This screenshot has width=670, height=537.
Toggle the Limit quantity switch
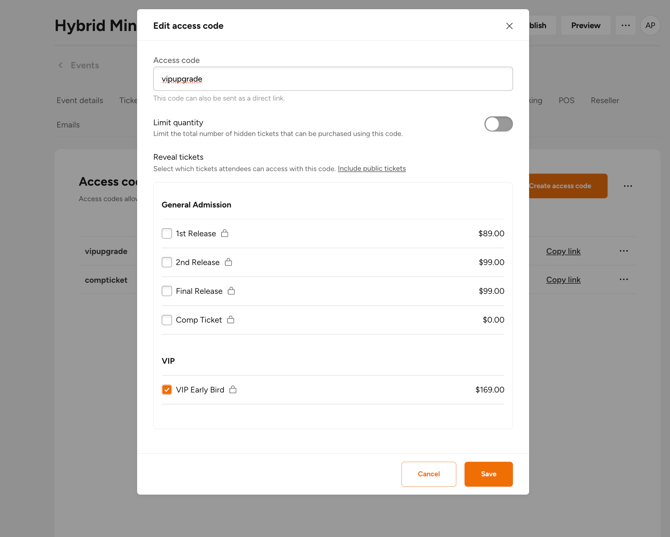click(x=498, y=124)
